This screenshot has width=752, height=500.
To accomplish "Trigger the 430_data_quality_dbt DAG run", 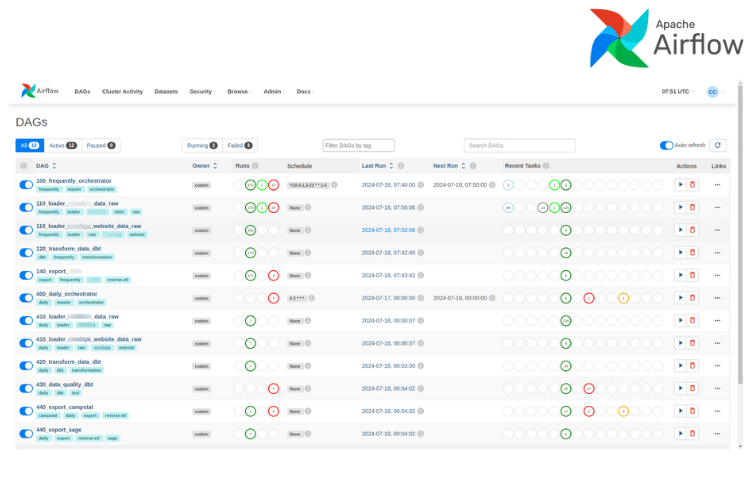I will (680, 388).
